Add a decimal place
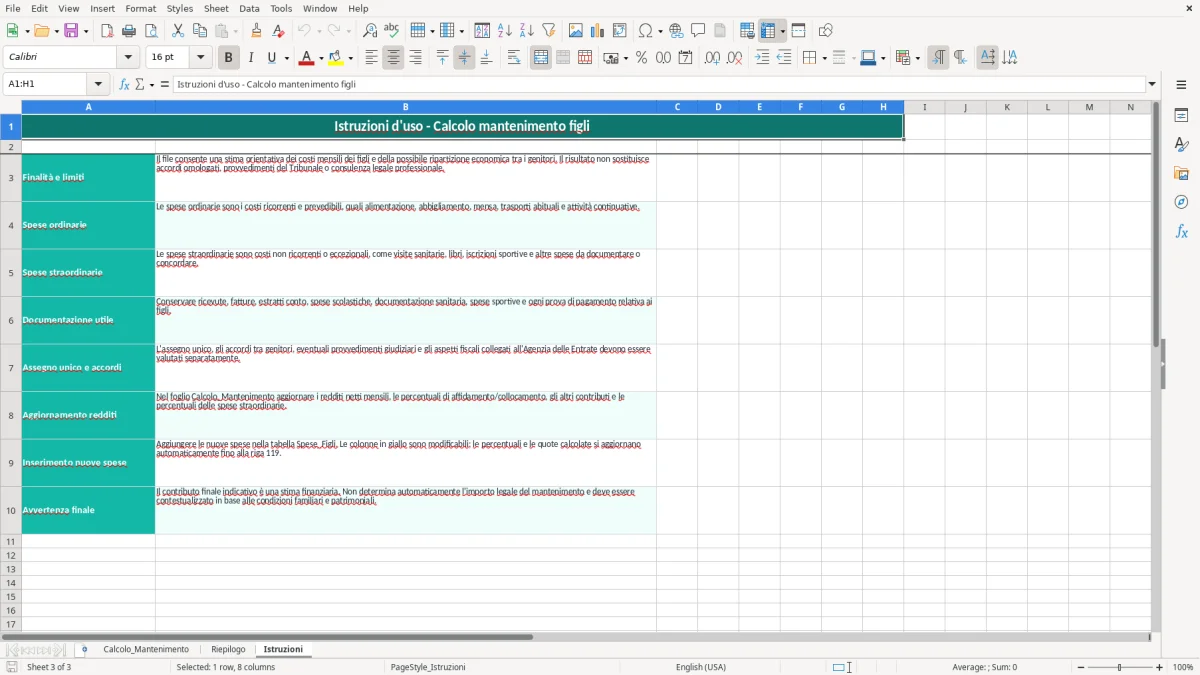 click(x=712, y=58)
